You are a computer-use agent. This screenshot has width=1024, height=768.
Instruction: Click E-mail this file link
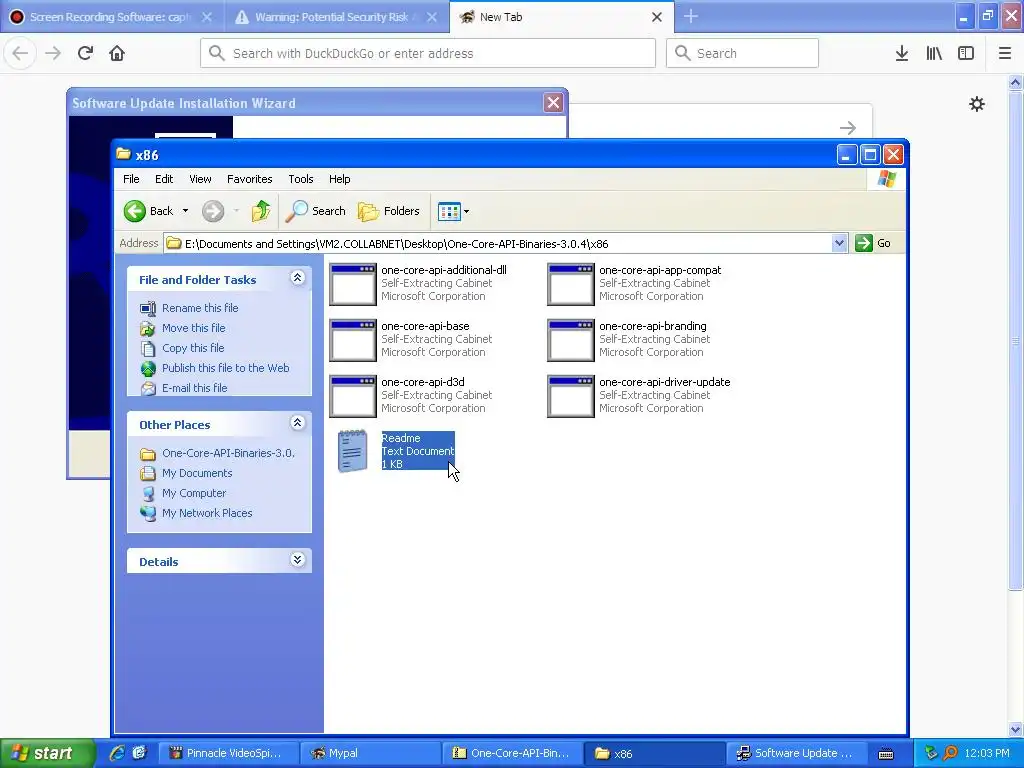195,388
